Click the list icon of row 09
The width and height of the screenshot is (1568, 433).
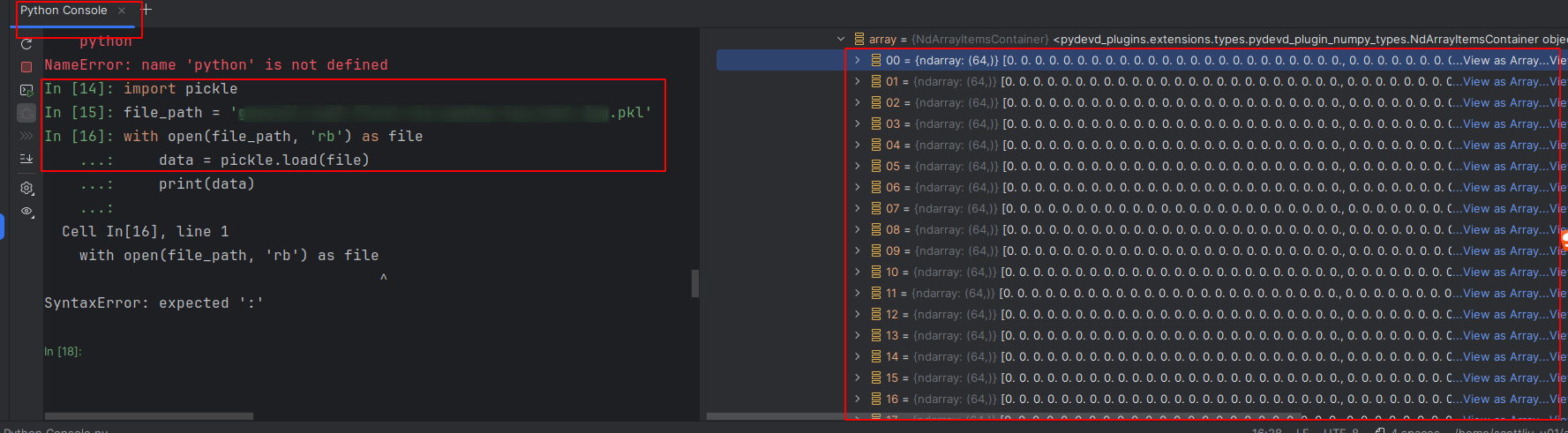[875, 250]
